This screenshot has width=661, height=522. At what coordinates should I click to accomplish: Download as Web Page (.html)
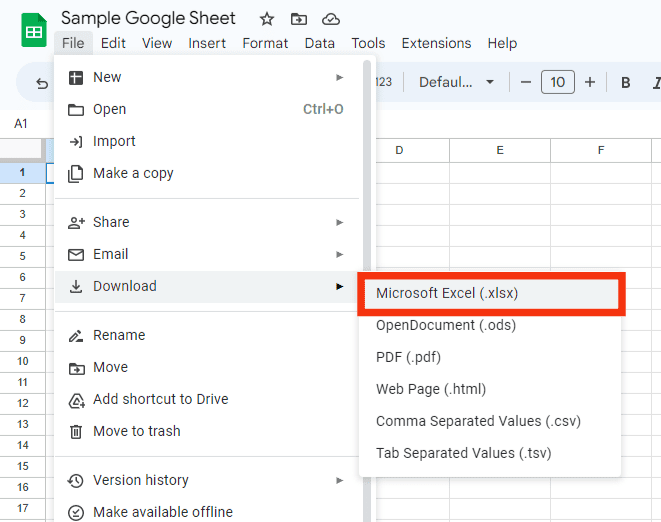click(490, 389)
